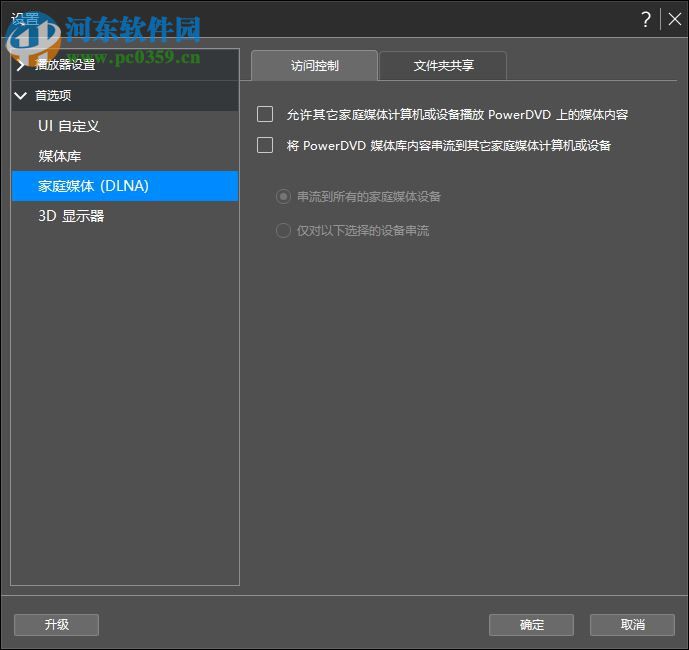The image size is (689, 650).
Task: Open the help question mark icon
Action: [x=645, y=19]
